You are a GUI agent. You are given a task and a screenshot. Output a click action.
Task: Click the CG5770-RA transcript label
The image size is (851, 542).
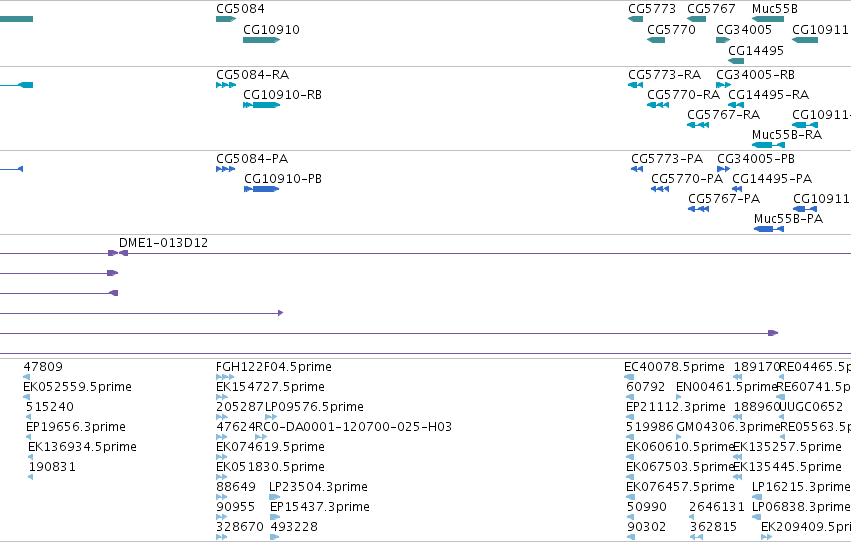click(x=683, y=94)
